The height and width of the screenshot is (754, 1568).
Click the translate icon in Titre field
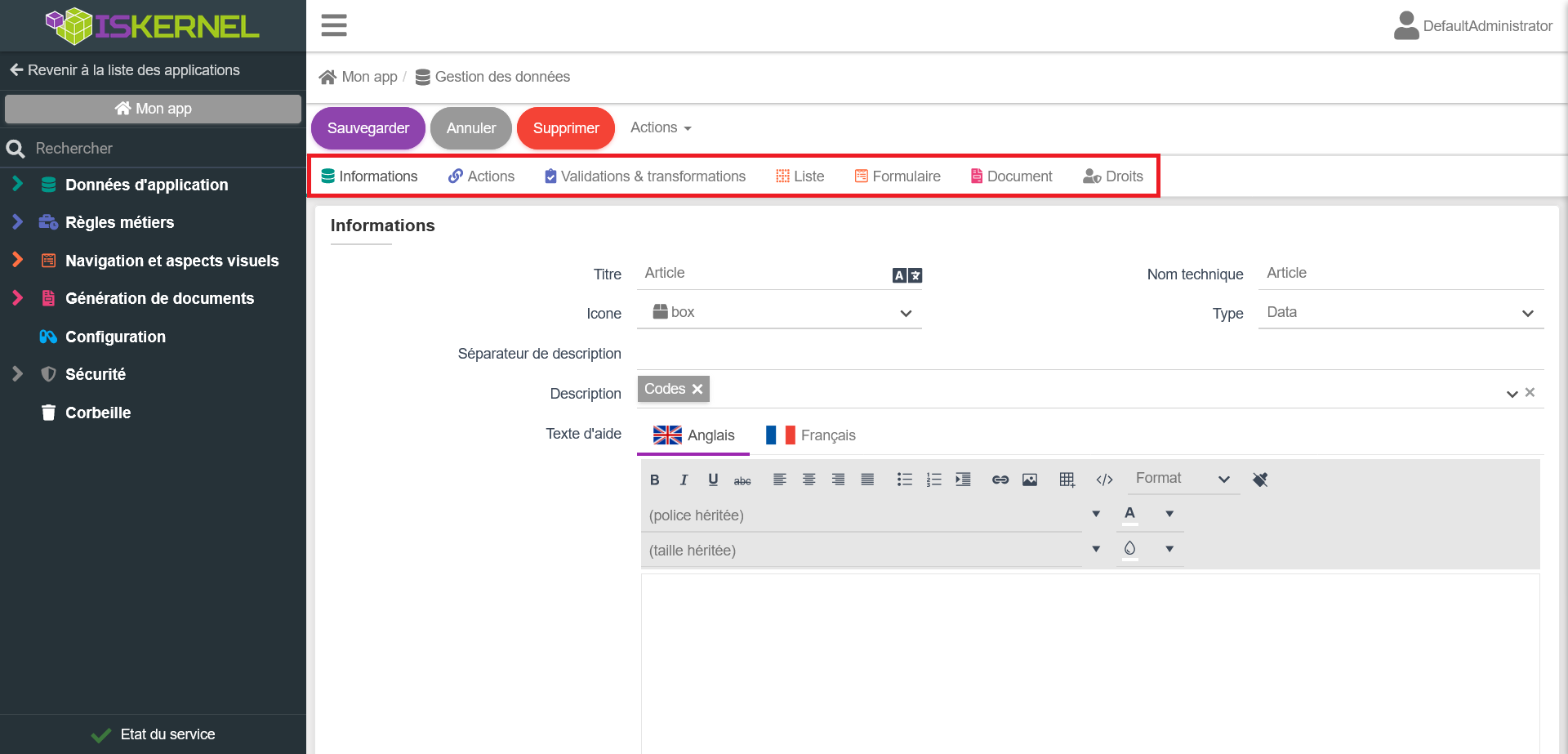(906, 276)
